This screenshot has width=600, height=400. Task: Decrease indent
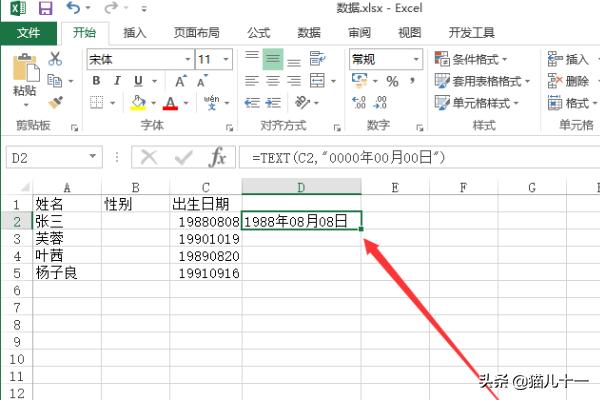coord(252,103)
